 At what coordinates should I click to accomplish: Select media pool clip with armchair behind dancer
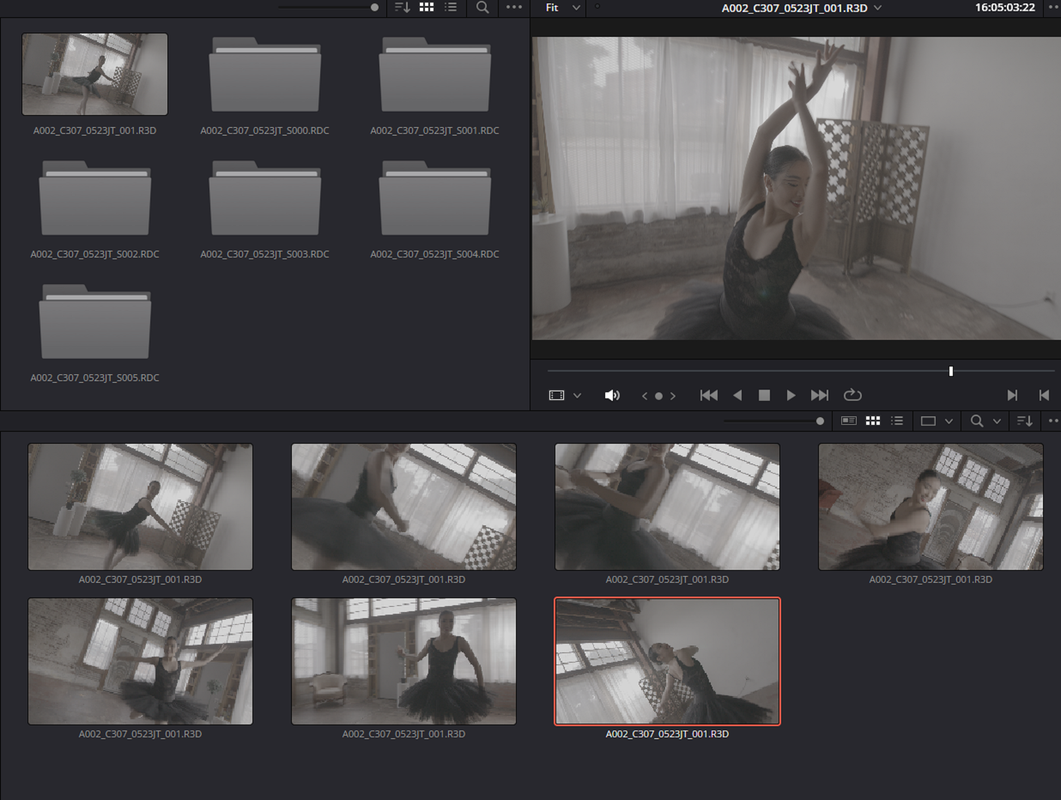[x=404, y=661]
